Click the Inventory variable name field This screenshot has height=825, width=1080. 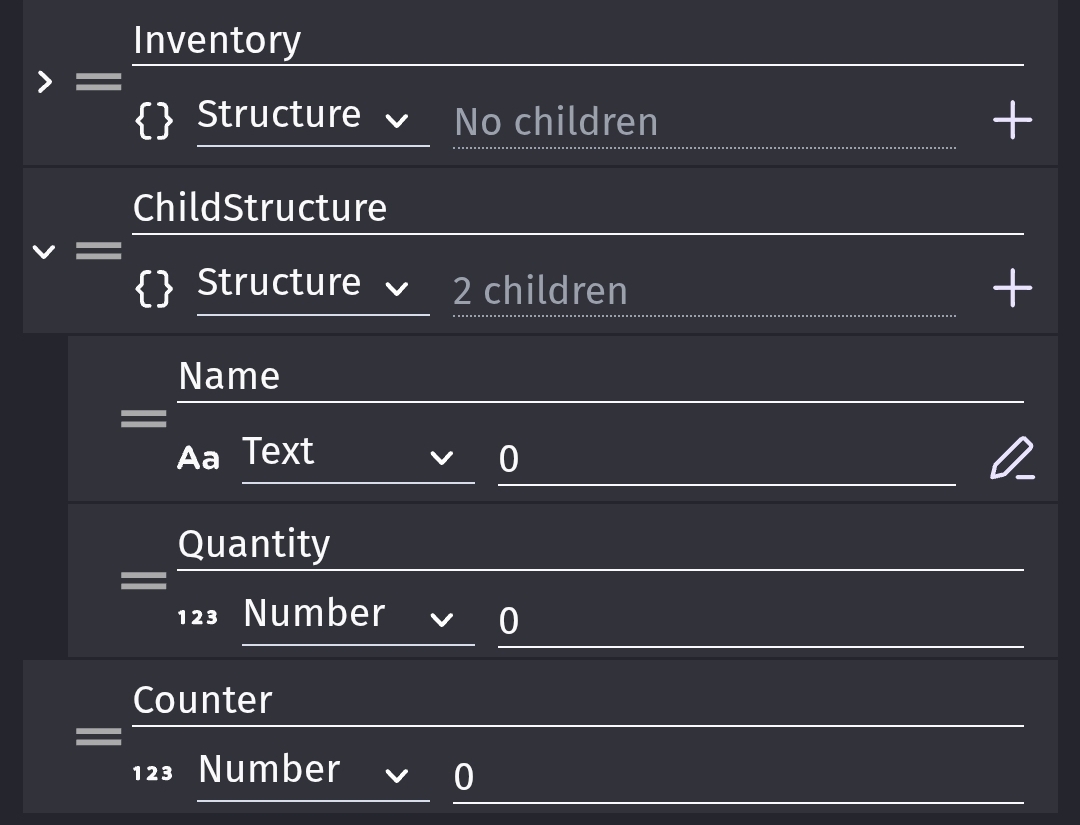(x=577, y=42)
